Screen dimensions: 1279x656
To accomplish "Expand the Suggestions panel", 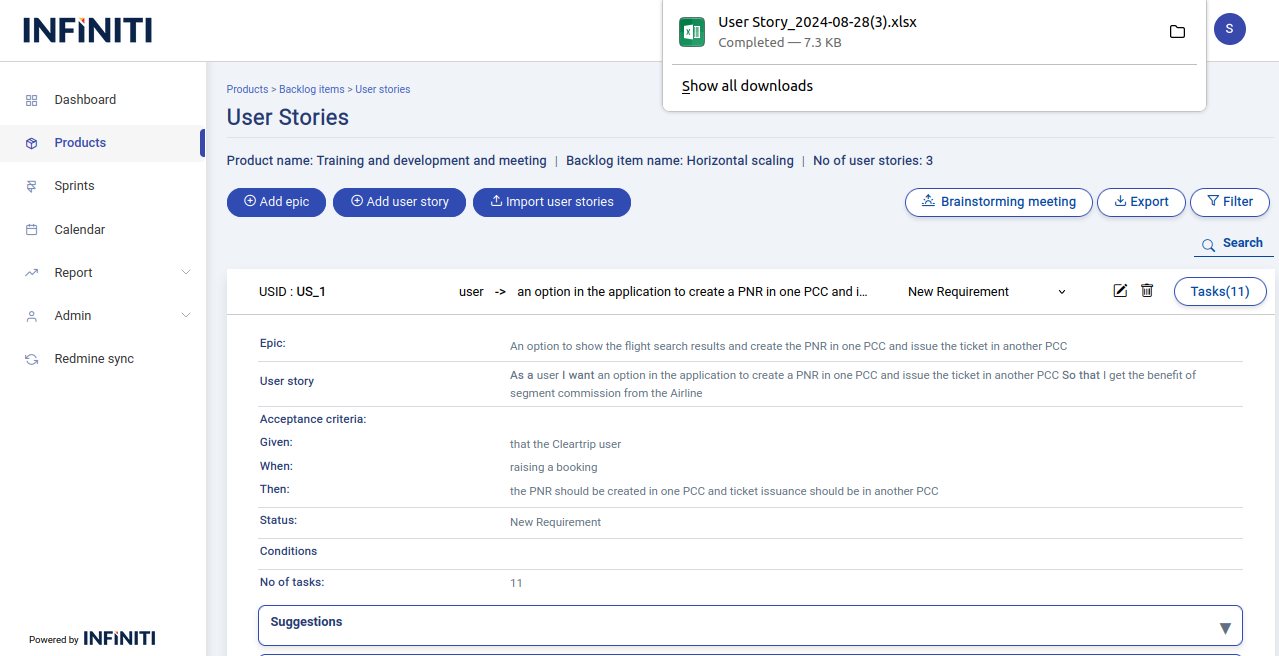I will pyautogui.click(x=1224, y=628).
